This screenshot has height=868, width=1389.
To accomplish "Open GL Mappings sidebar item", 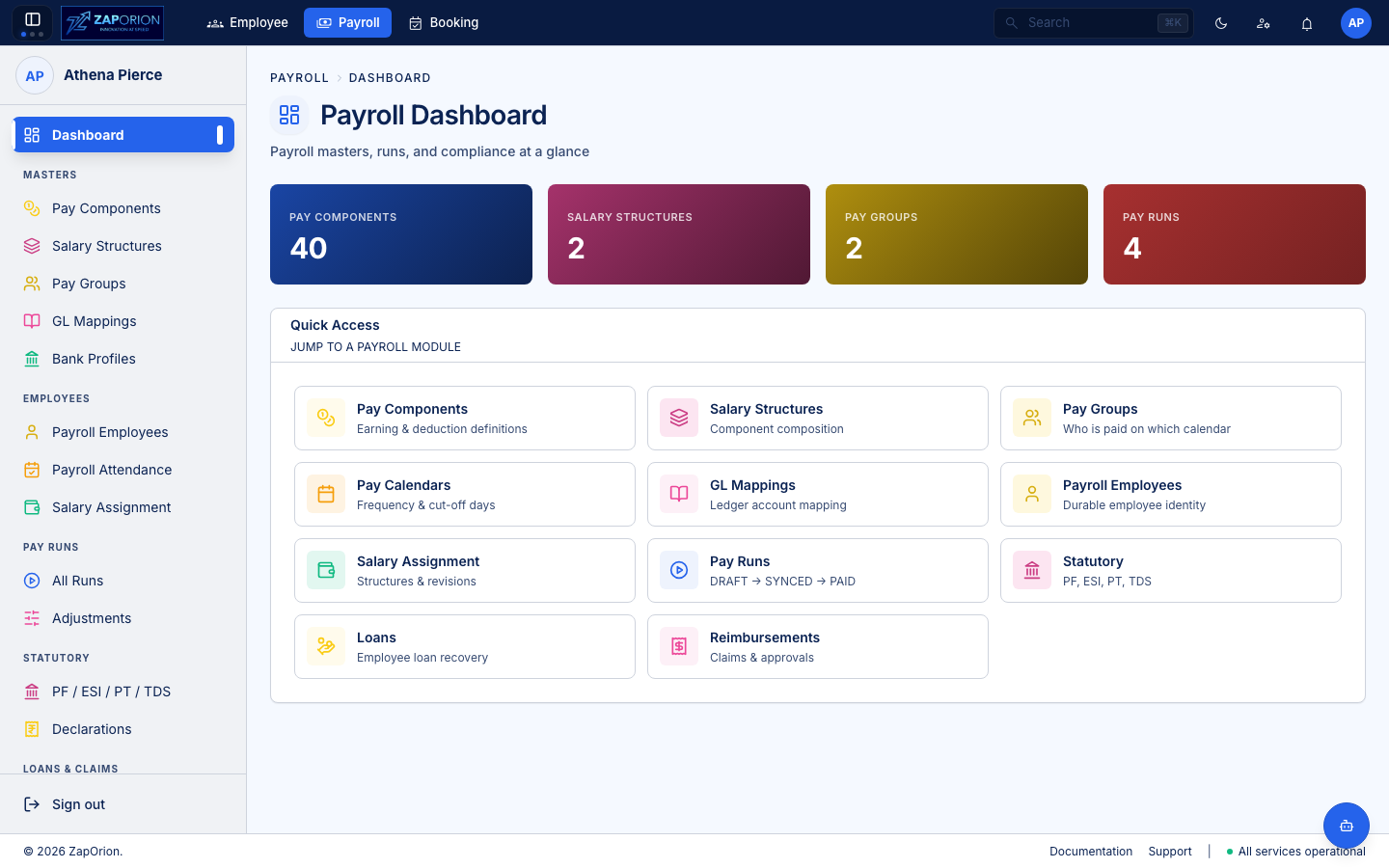I will pos(123,321).
